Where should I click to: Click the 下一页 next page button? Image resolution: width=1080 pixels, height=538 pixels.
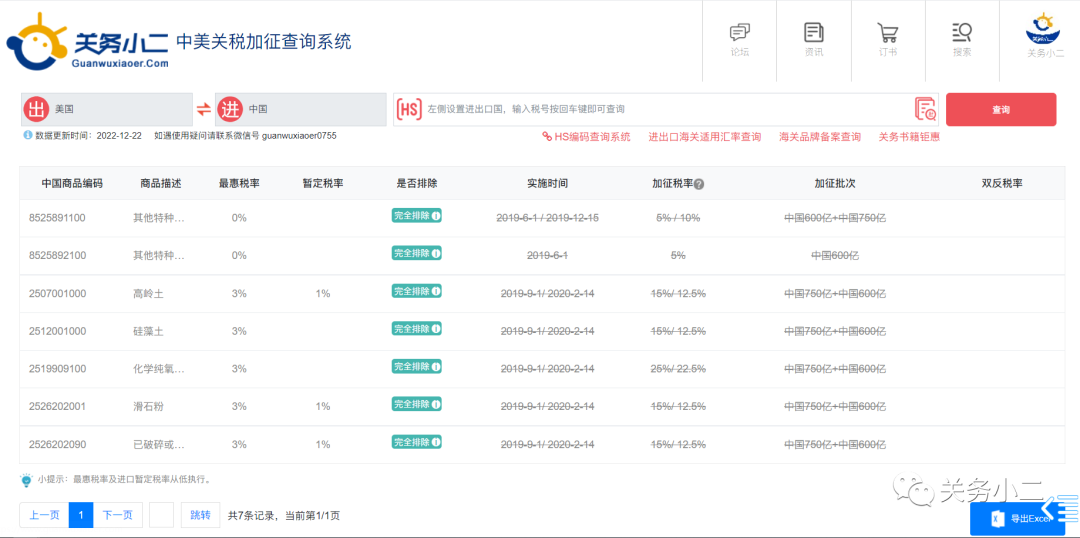click(118, 515)
